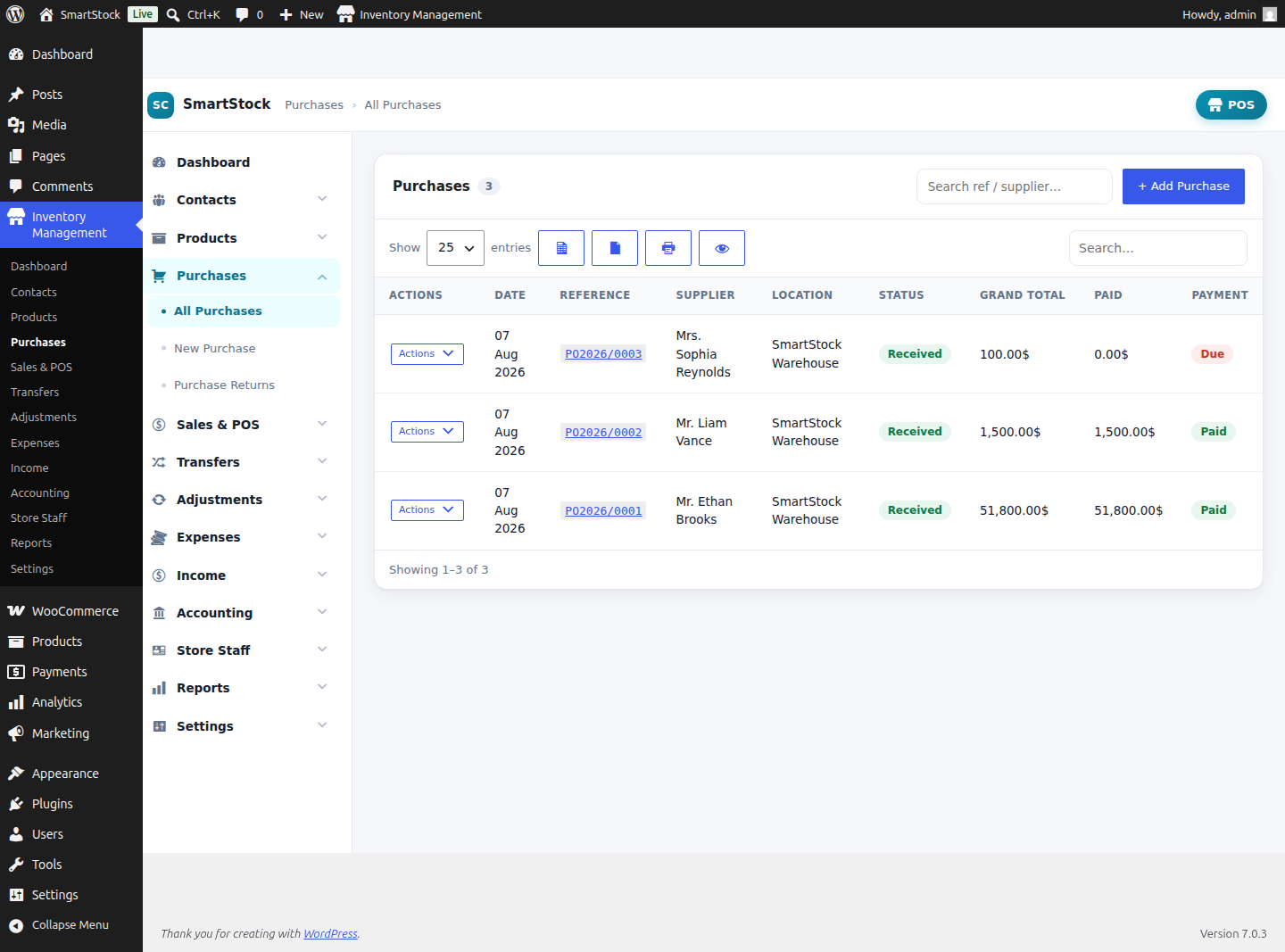Click the PDF file export icon
The image size is (1285, 952).
tap(615, 248)
